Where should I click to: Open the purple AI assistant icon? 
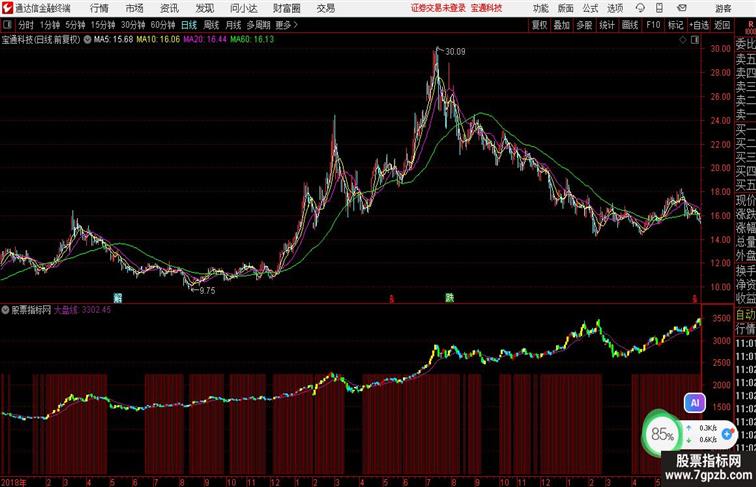click(x=695, y=403)
